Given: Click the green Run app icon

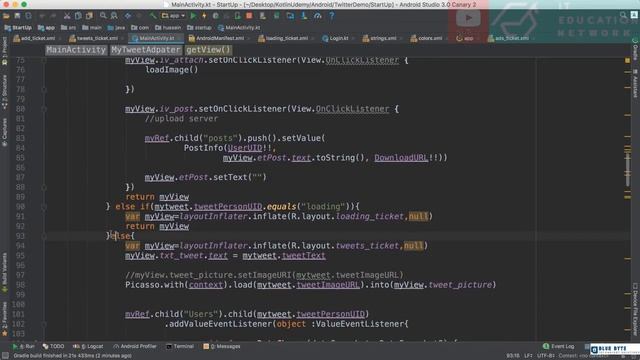Looking at the screenshot, I should point(193,16).
